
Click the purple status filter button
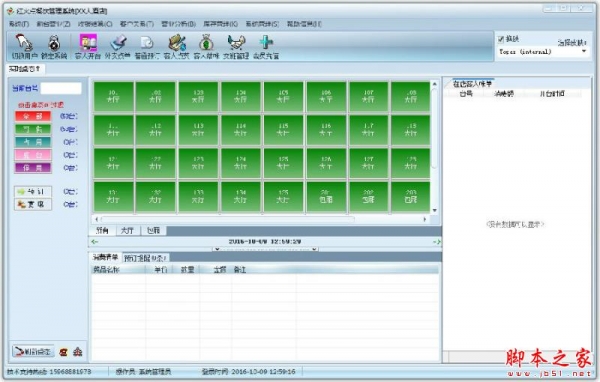[x=33, y=168]
